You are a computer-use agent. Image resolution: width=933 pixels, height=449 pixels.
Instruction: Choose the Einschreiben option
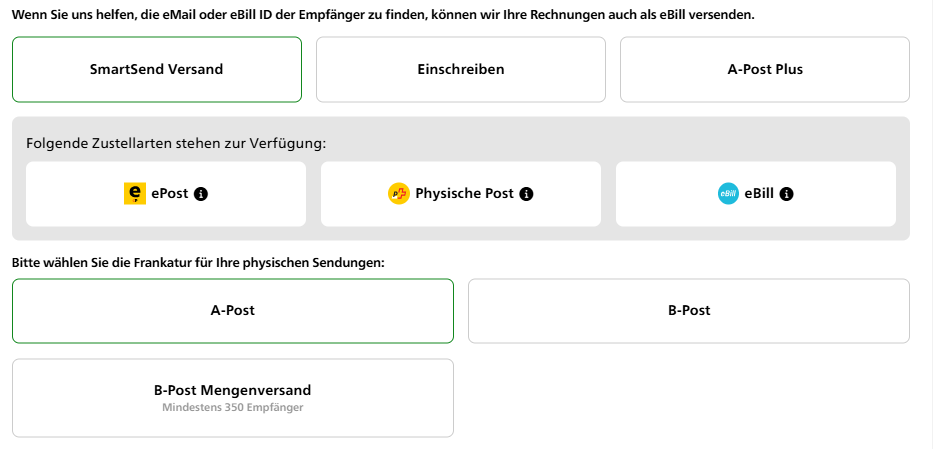(x=461, y=70)
